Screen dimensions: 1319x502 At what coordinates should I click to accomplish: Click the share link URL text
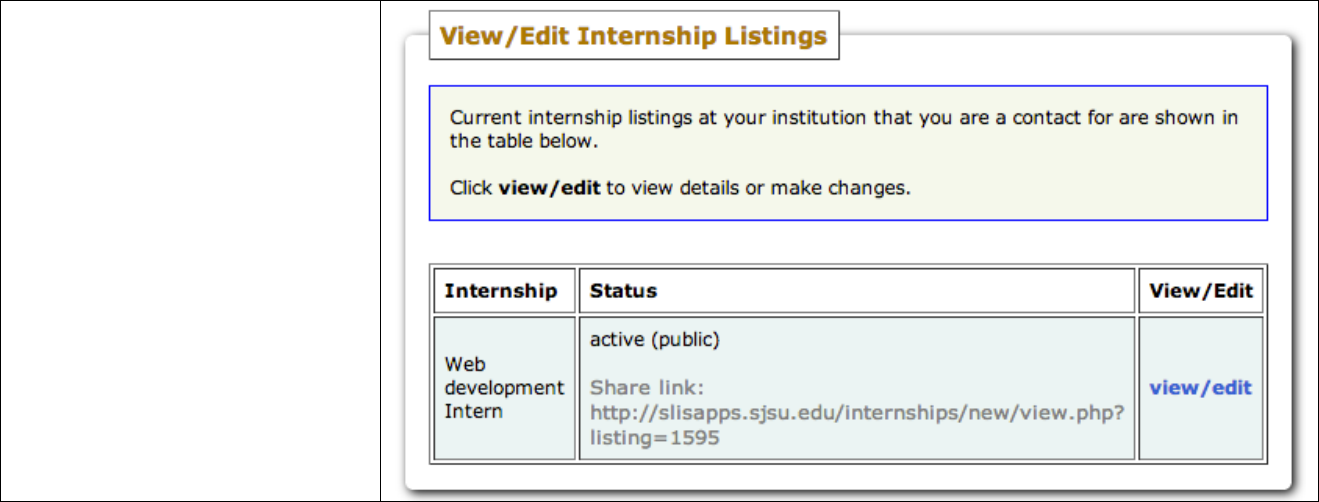[x=856, y=413]
